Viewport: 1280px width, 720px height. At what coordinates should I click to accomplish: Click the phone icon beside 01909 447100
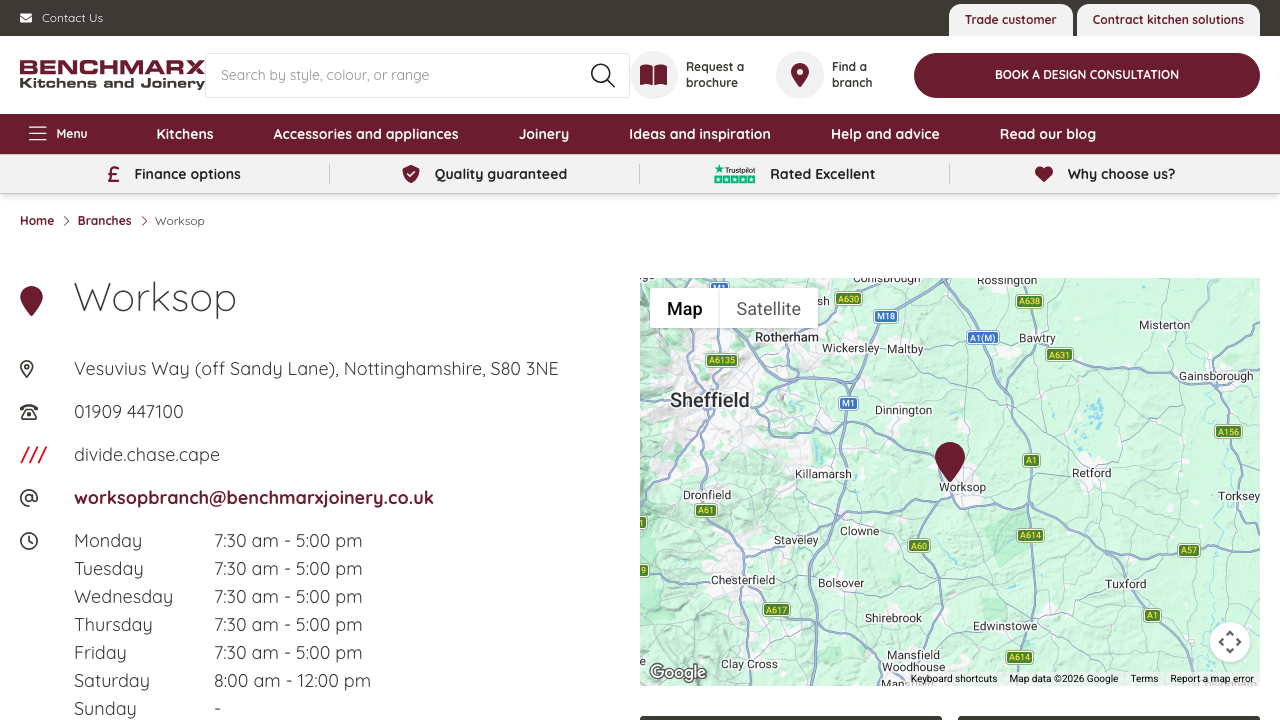28,411
